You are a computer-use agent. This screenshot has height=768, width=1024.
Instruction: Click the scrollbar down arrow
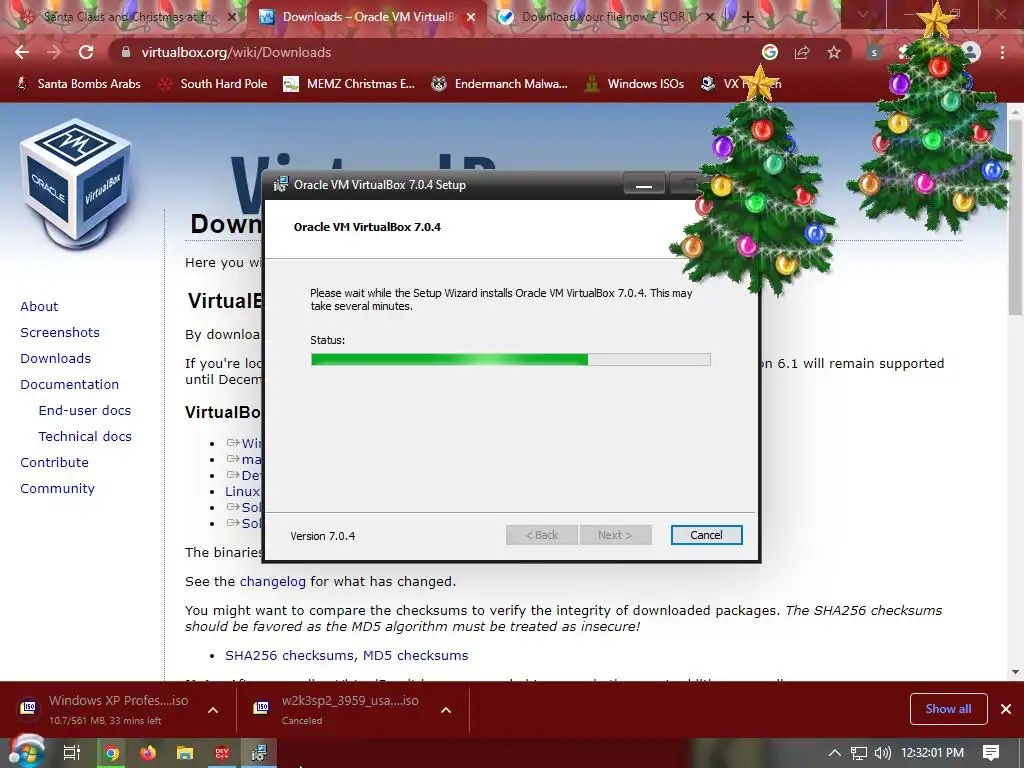tap(1015, 672)
